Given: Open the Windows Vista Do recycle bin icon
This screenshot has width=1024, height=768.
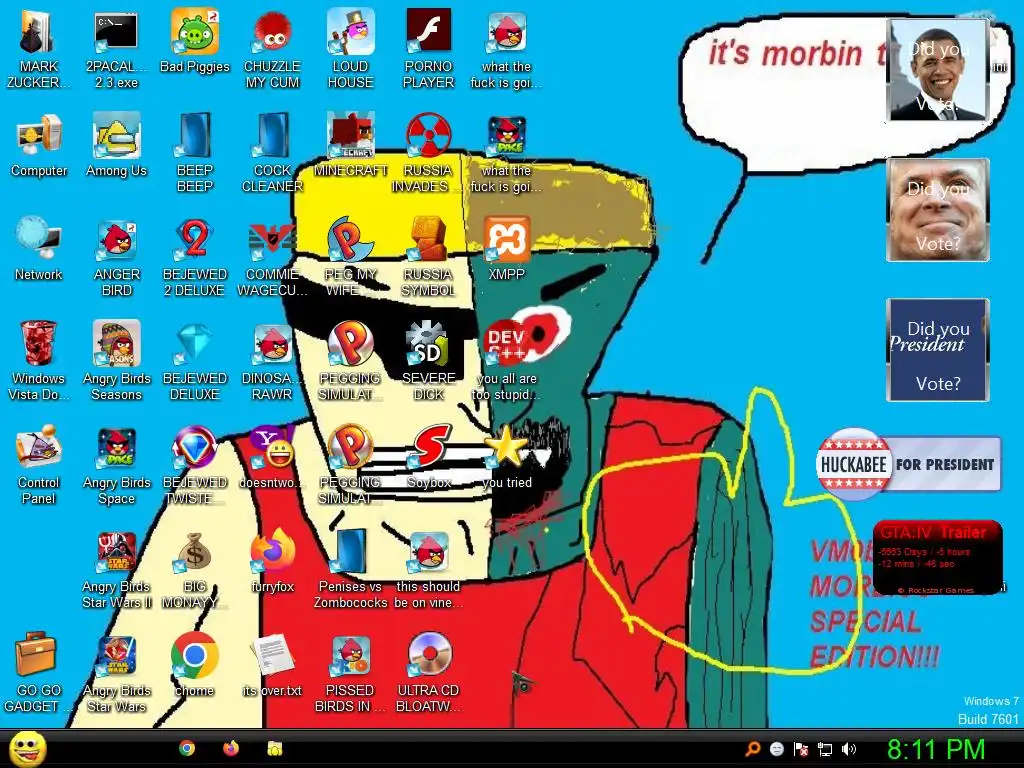Looking at the screenshot, I should coord(39,361).
